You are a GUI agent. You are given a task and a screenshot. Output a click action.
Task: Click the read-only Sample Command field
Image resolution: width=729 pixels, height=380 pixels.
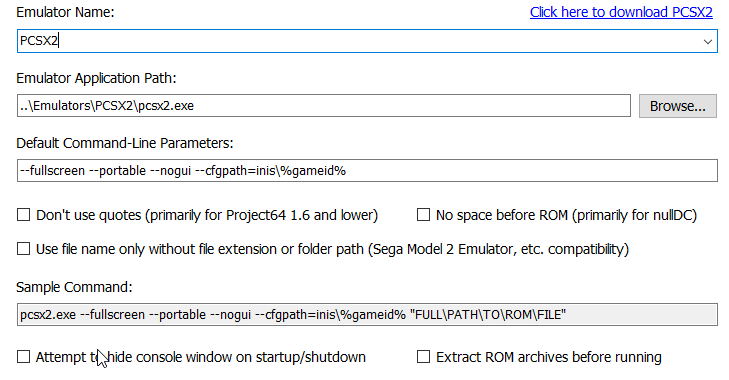(x=367, y=315)
